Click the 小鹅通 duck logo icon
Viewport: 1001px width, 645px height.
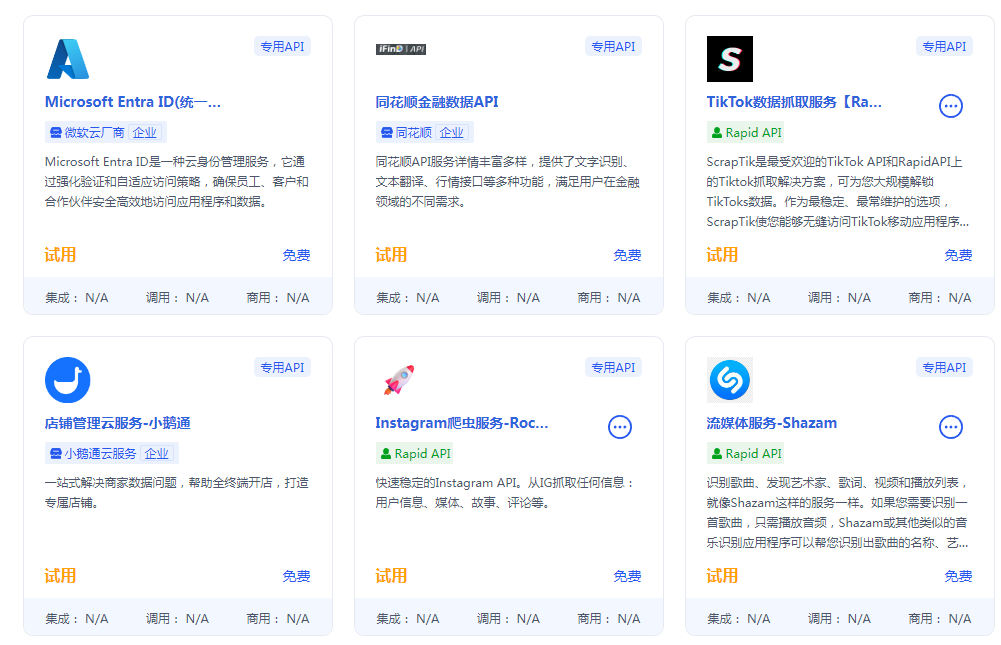66,380
